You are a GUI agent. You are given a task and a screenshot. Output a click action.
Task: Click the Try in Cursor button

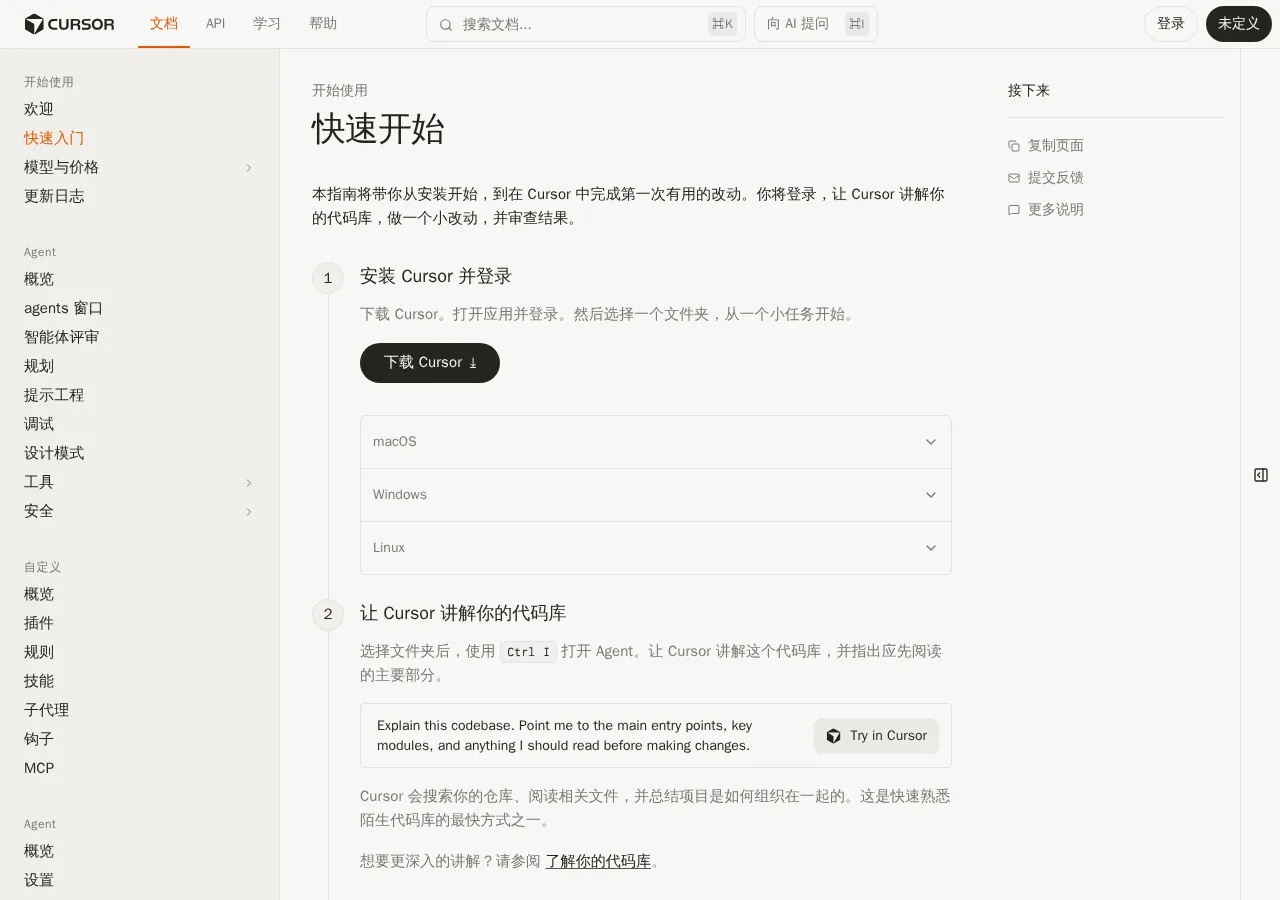(876, 736)
